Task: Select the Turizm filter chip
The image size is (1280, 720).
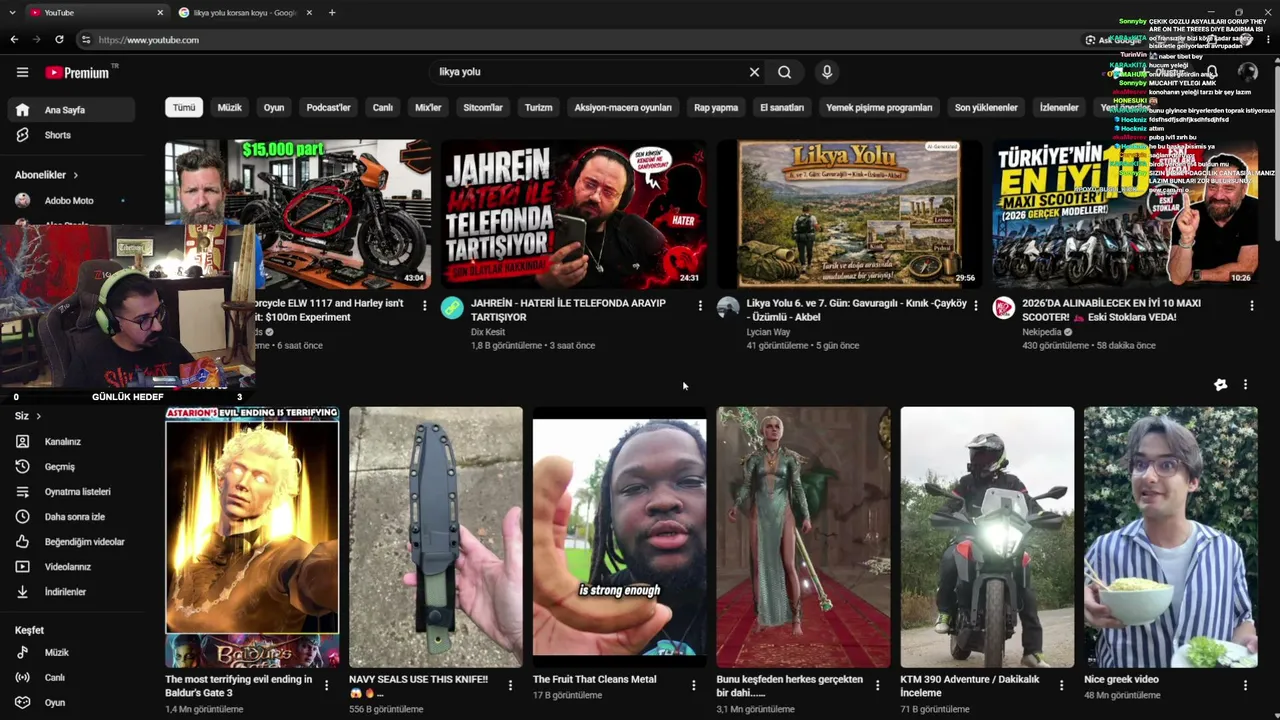Action: (x=538, y=107)
